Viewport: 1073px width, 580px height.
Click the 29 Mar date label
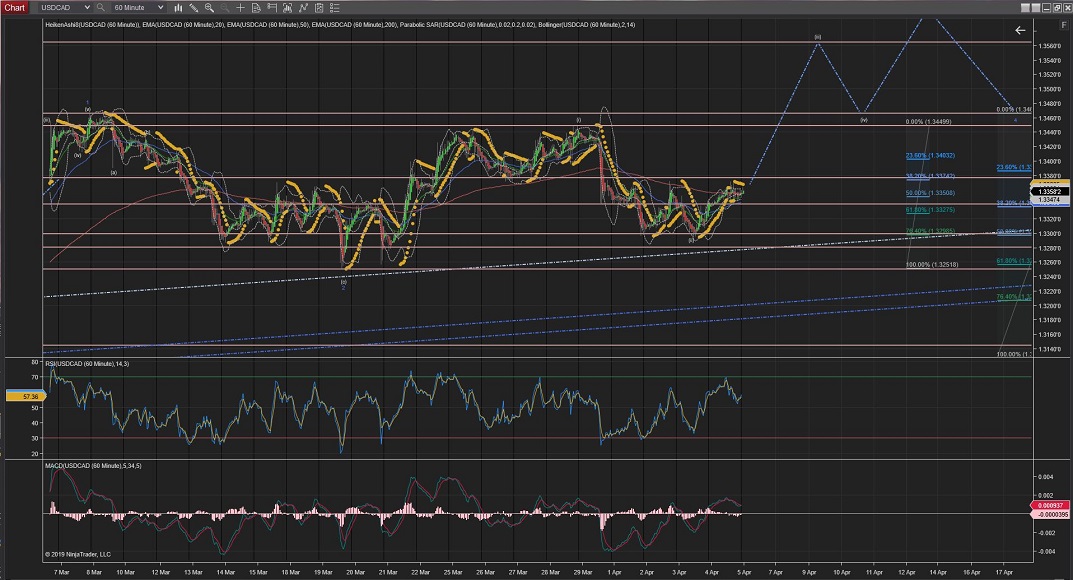pyautogui.click(x=582, y=572)
